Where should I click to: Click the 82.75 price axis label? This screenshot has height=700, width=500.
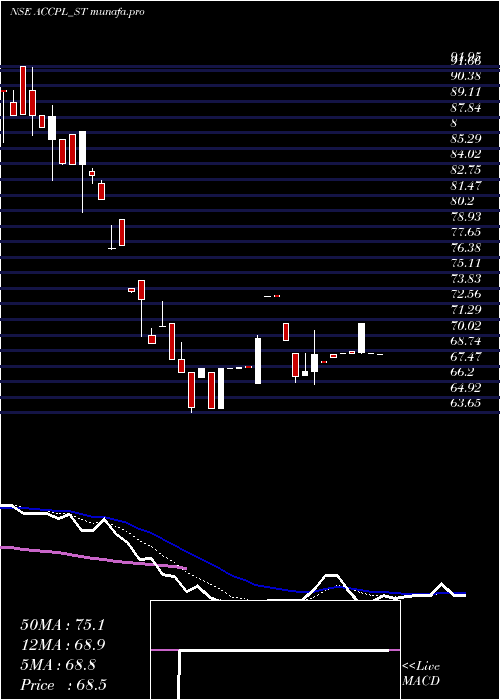(466, 170)
